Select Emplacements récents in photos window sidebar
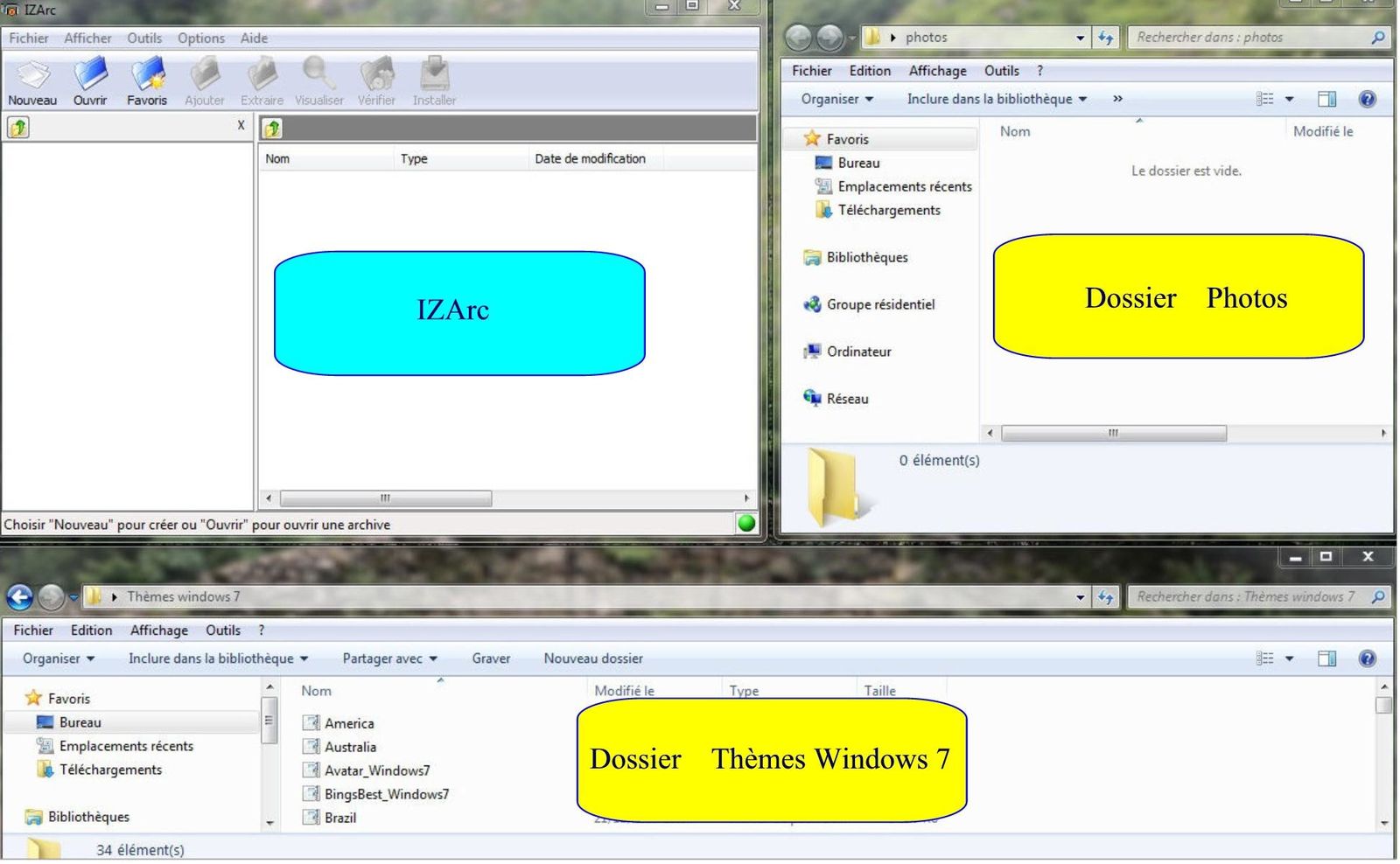Image resolution: width=1400 pixels, height=864 pixels. 893,186
